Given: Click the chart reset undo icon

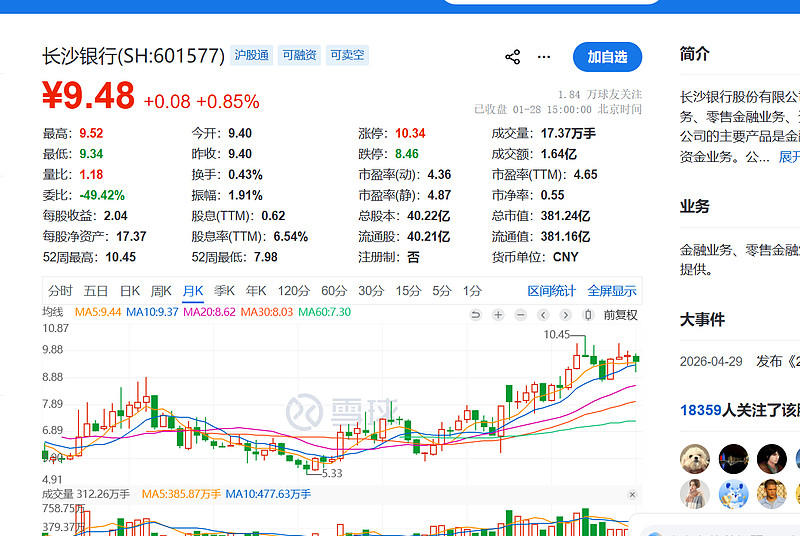Looking at the screenshot, I should pos(476,315).
